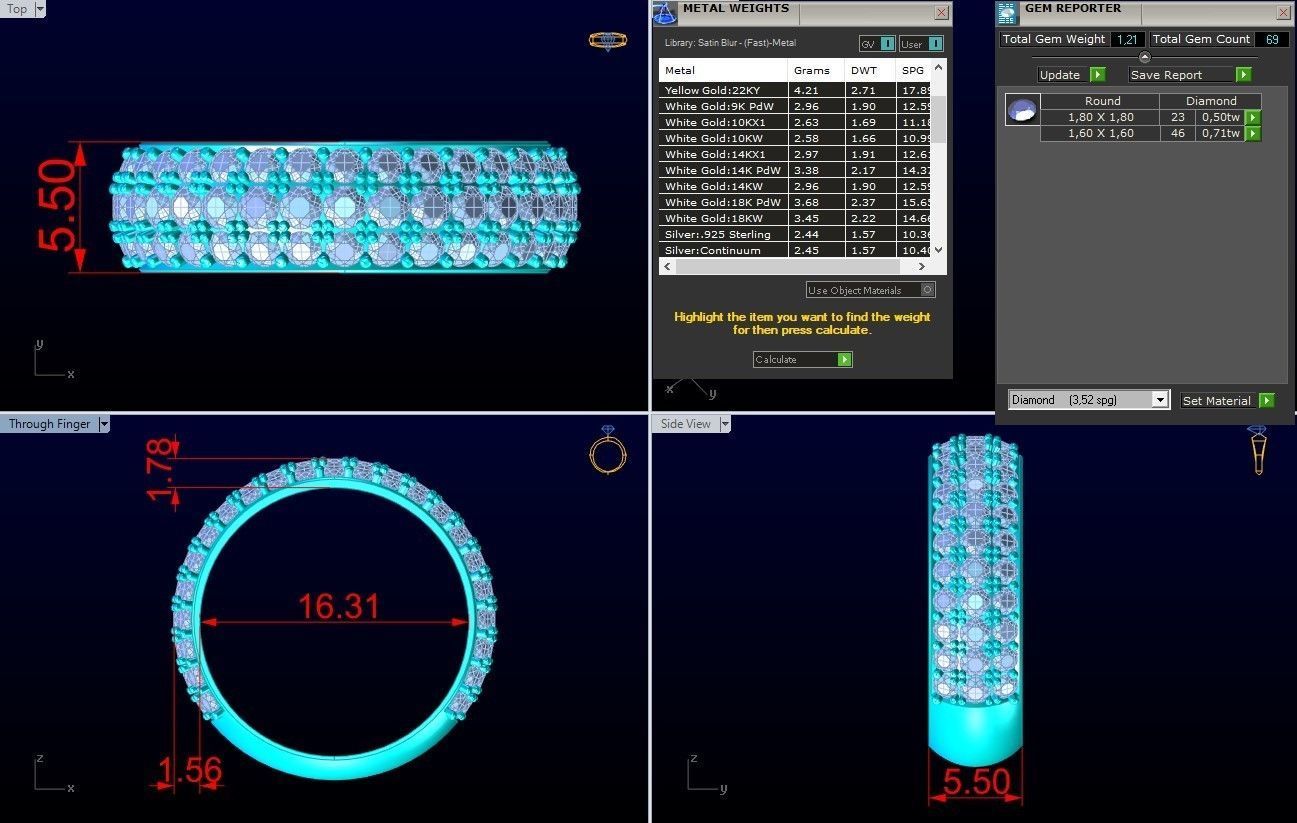The image size is (1297, 823).
Task: Click the Top viewport label
Action: (x=17, y=9)
